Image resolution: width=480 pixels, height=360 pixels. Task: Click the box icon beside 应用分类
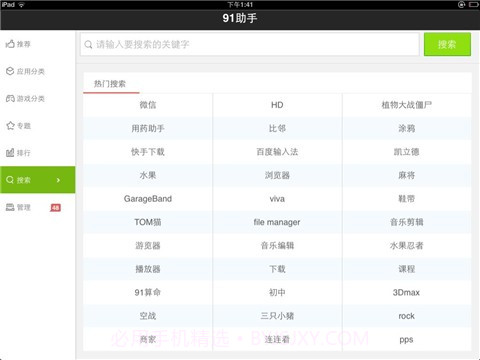pyautogui.click(x=10, y=71)
